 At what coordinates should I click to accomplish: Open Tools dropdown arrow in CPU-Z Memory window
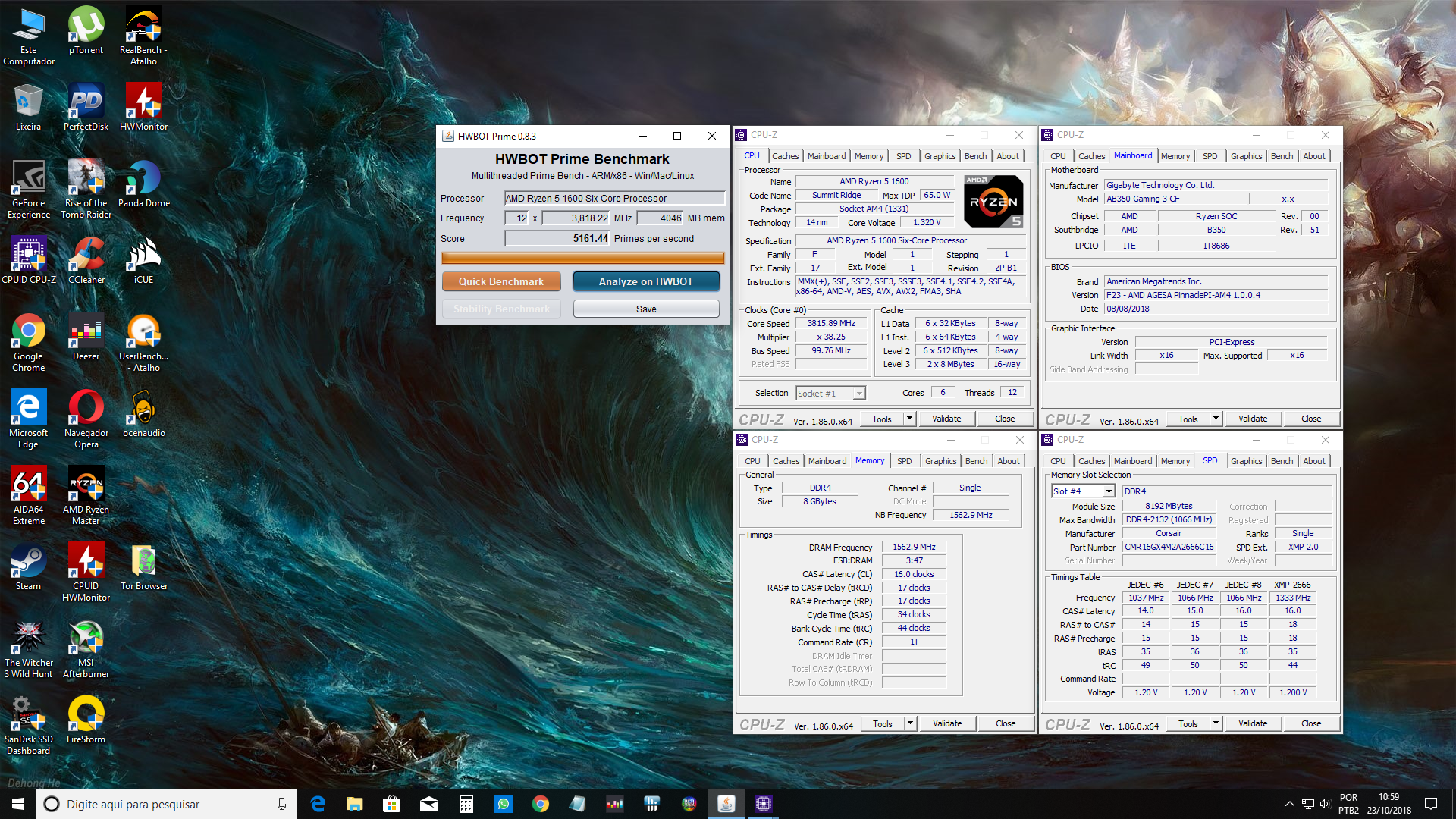click(x=910, y=723)
